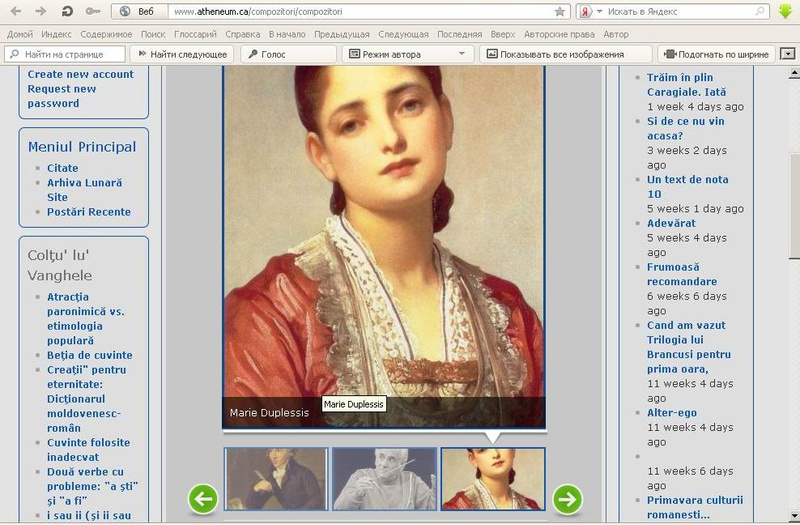Click the key (password wand) icon
This screenshot has width=800, height=525.
pos(93,12)
